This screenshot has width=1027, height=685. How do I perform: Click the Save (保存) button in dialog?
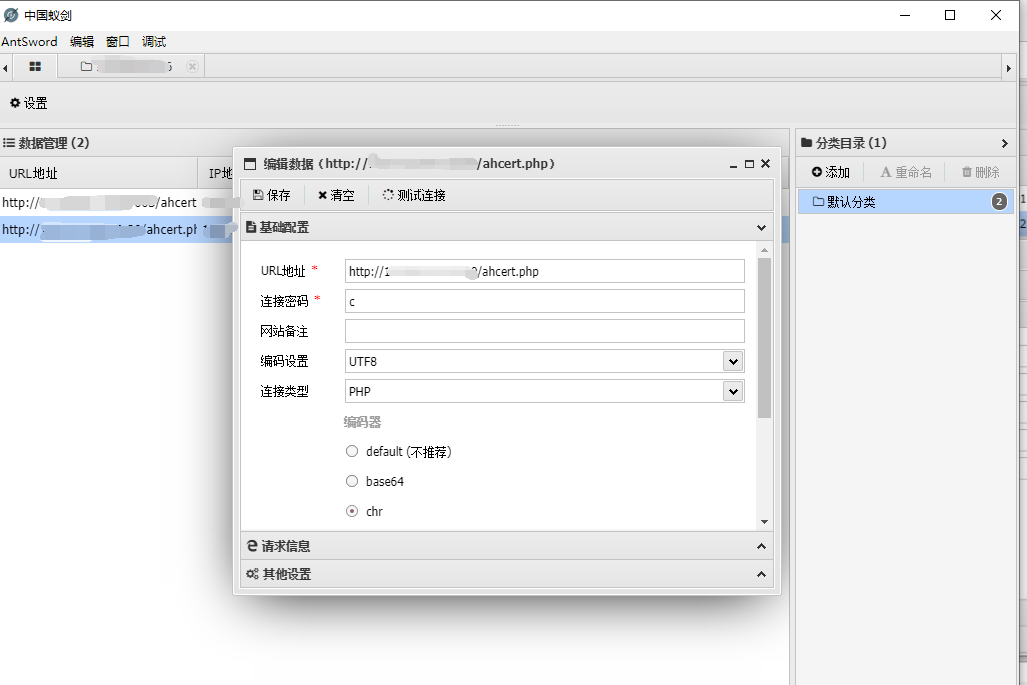point(272,196)
